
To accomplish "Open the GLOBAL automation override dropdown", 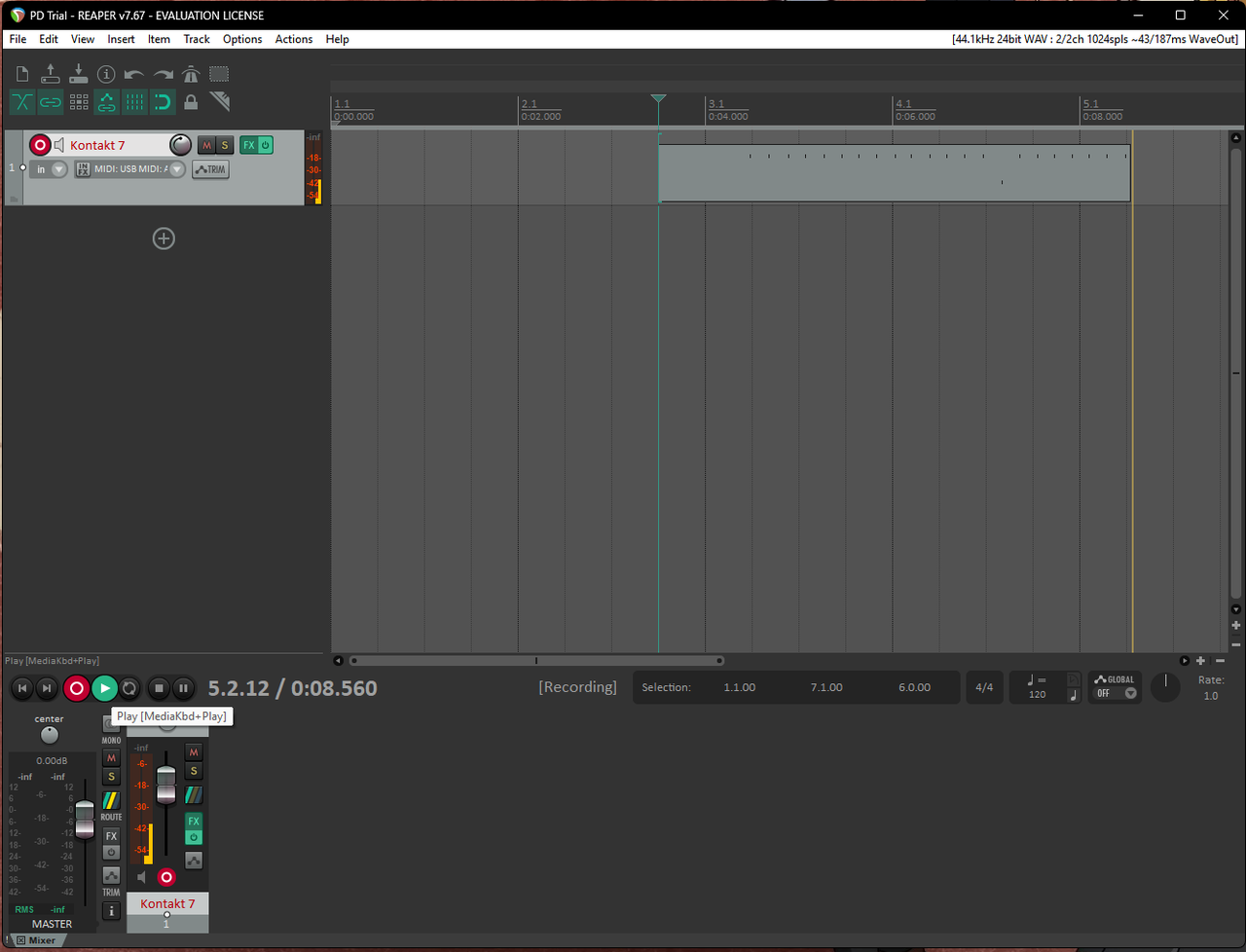I will pyautogui.click(x=1130, y=693).
